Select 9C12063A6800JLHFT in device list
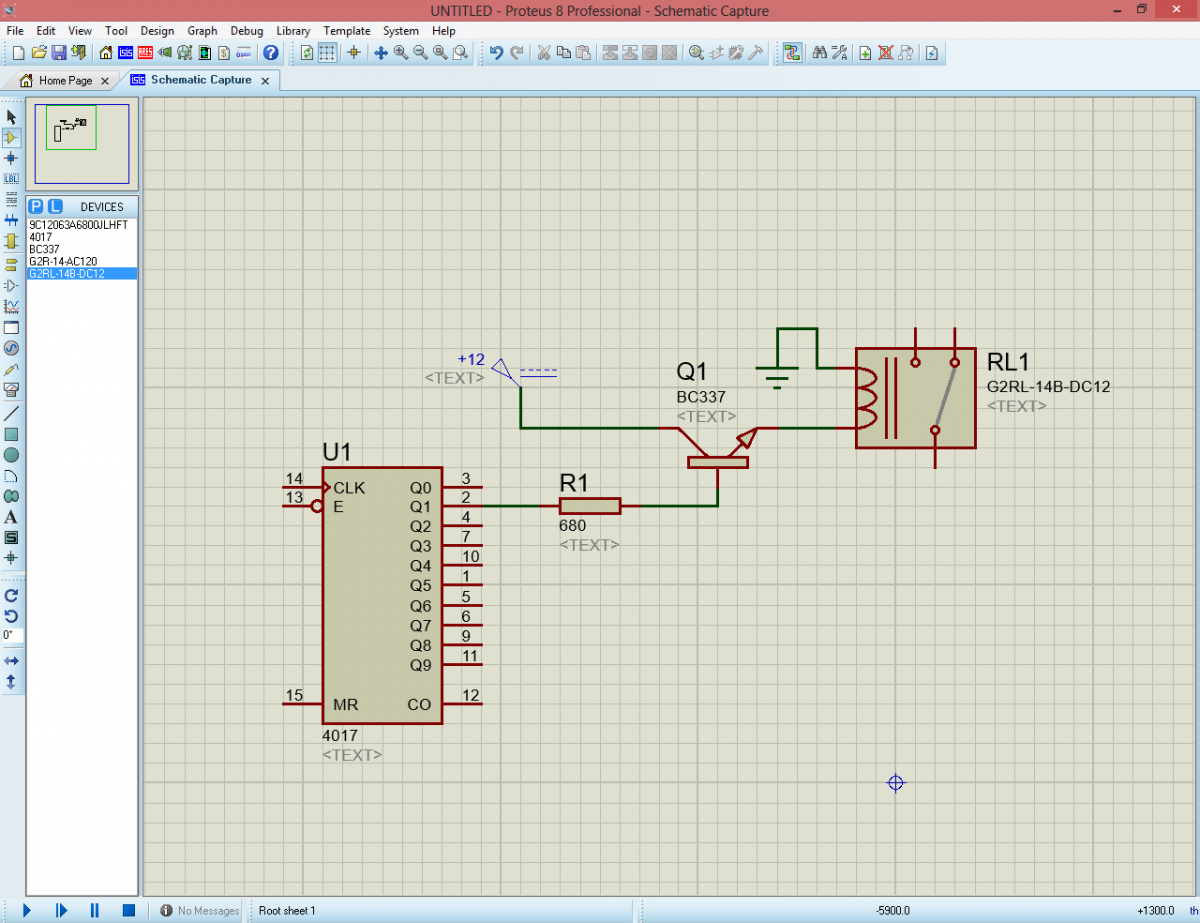Screen dimensions: 1200x923 click(82, 225)
